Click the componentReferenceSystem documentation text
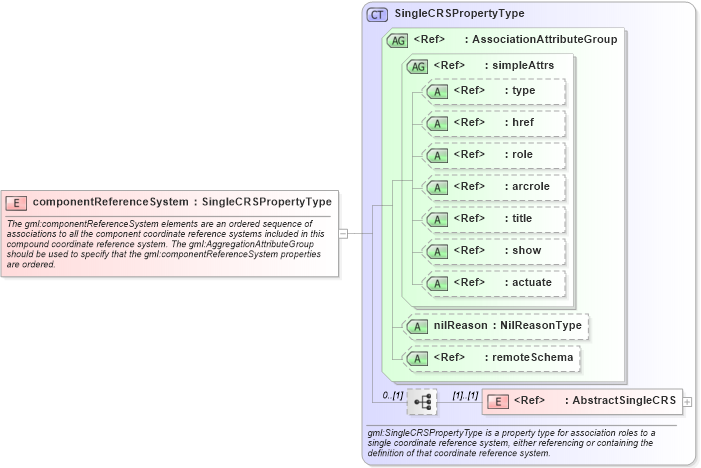Screen dimensions: 701x468 tap(165, 244)
